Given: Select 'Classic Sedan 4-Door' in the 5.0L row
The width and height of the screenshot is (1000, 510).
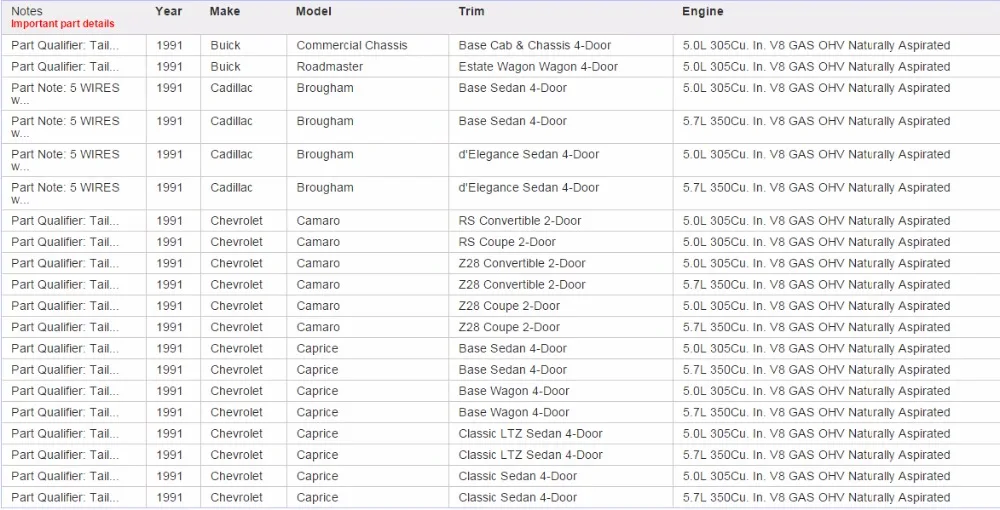Looking at the screenshot, I should pyautogui.click(x=517, y=476).
